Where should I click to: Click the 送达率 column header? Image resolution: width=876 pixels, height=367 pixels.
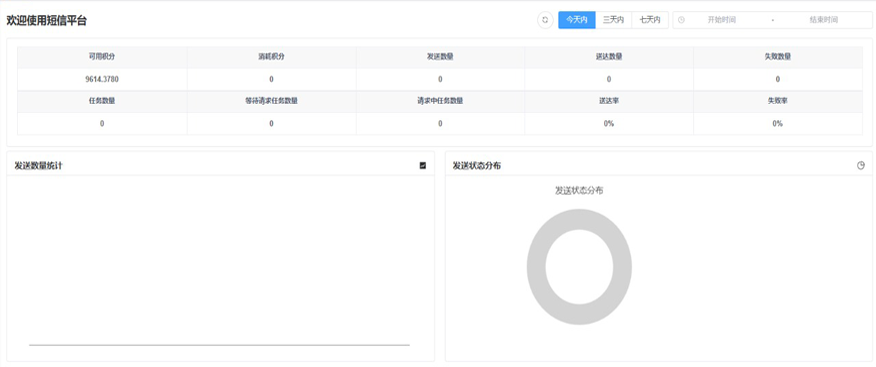609,101
